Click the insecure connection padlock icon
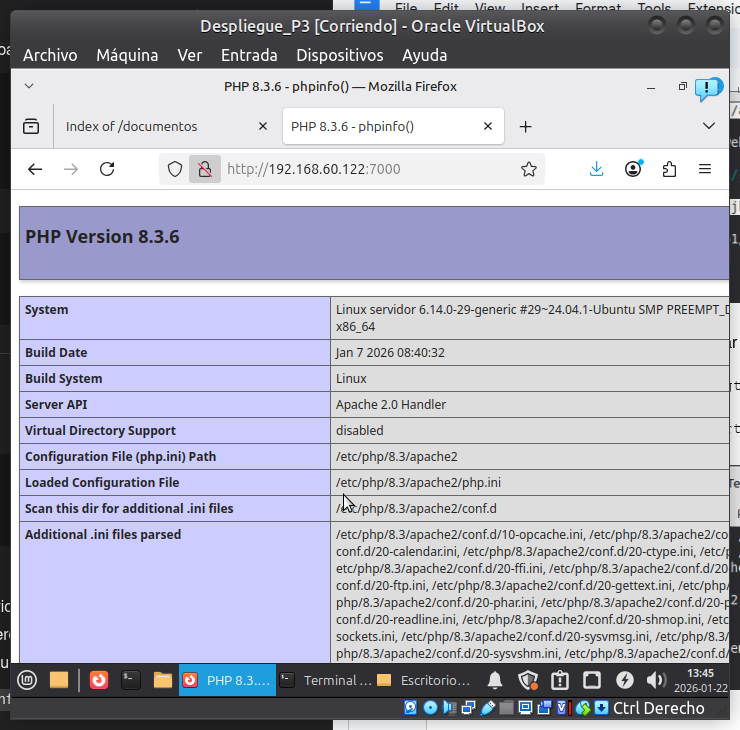This screenshot has width=740, height=730. point(204,169)
